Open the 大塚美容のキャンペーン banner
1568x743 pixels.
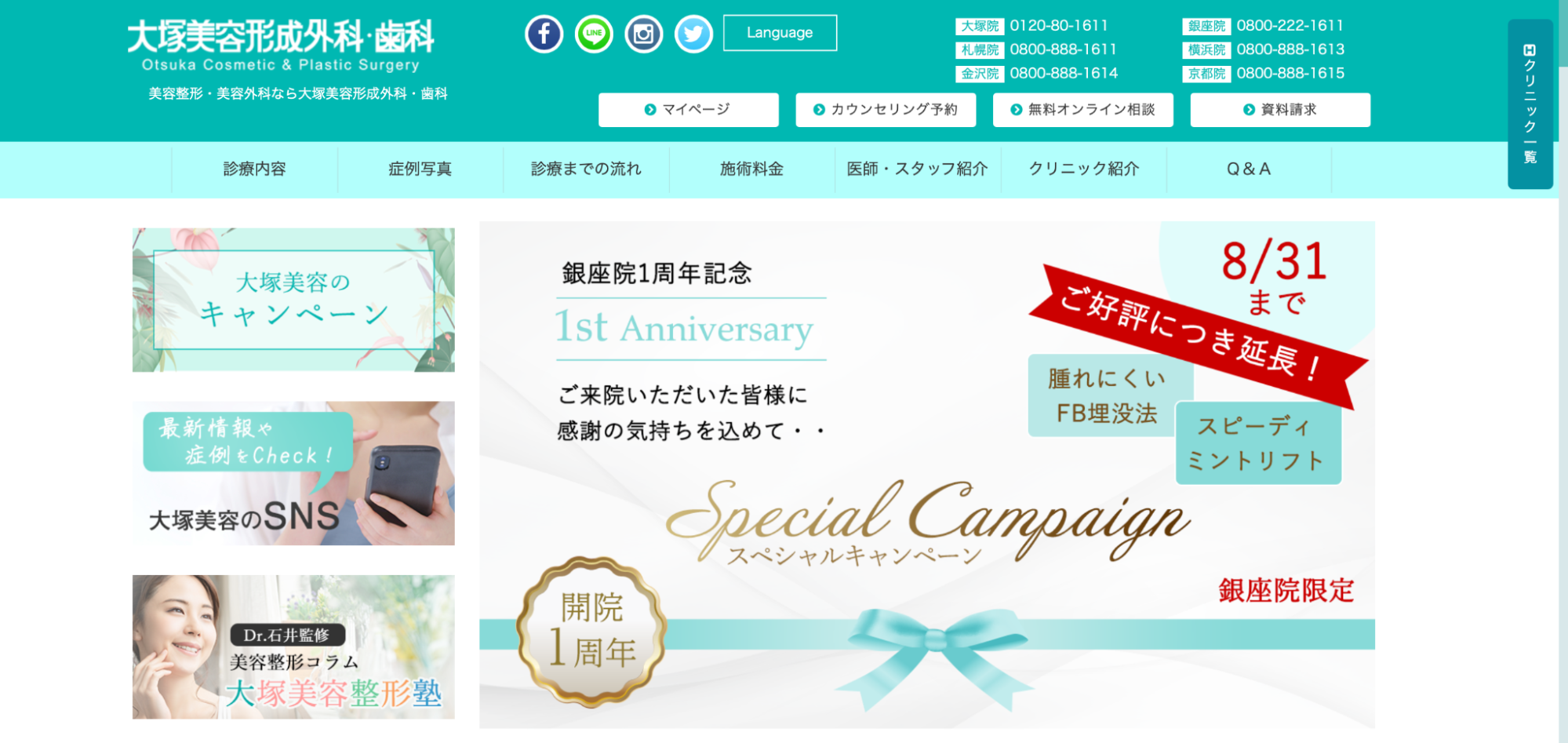(293, 300)
